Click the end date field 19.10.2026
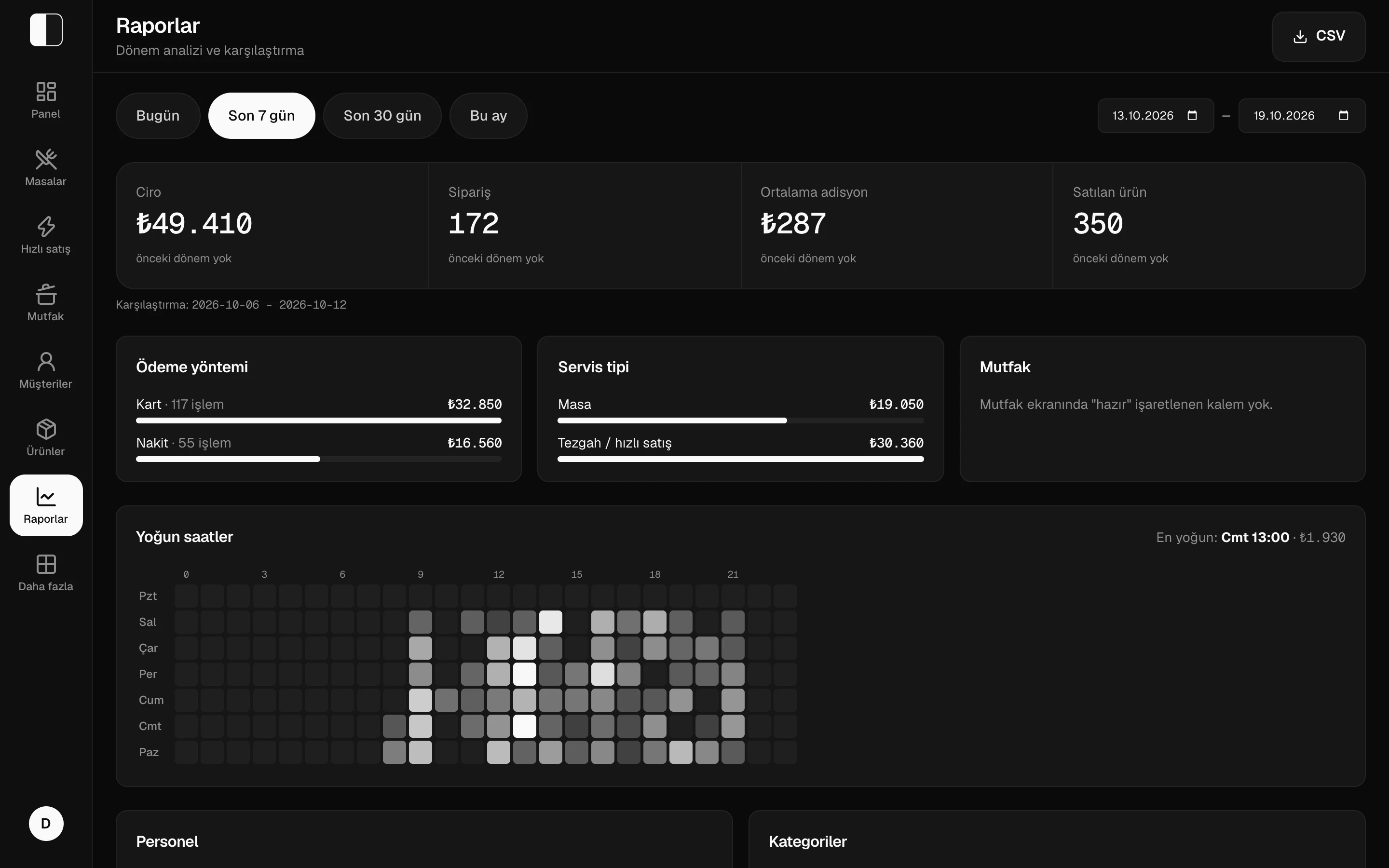This screenshot has width=1389, height=868. click(x=1302, y=115)
